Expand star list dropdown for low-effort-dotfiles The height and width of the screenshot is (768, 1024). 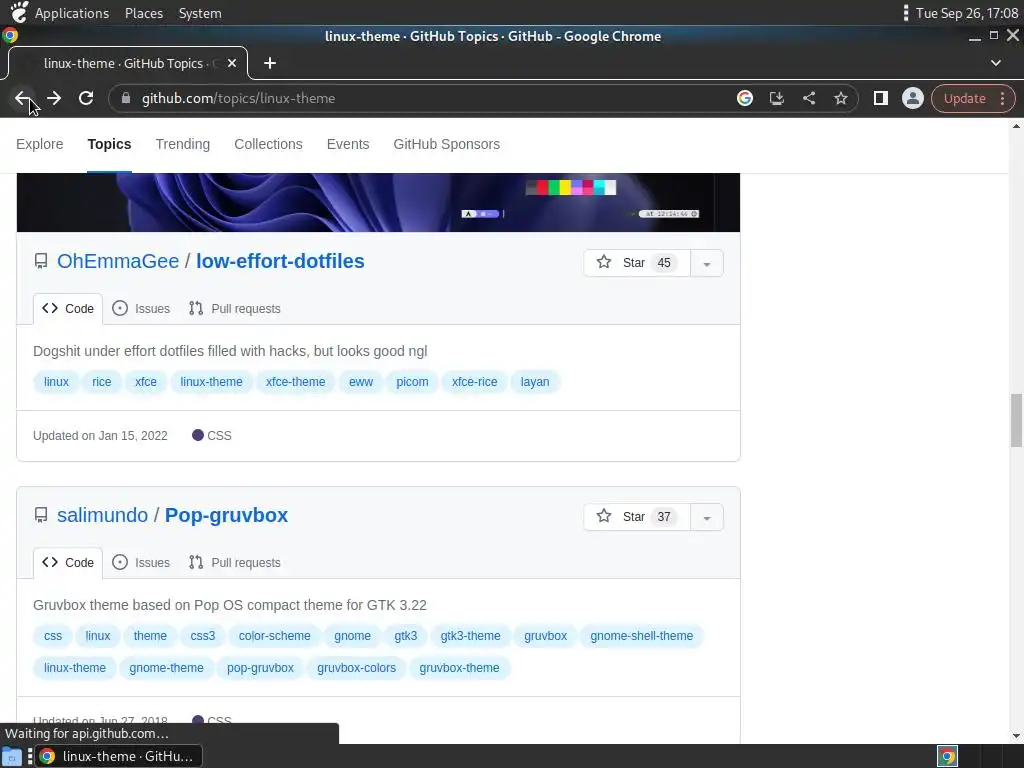click(x=707, y=263)
